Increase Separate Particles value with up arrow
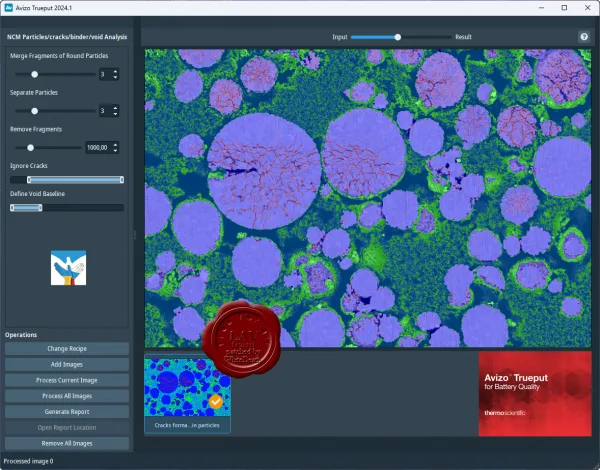The height and width of the screenshot is (470, 600). [x=116, y=108]
